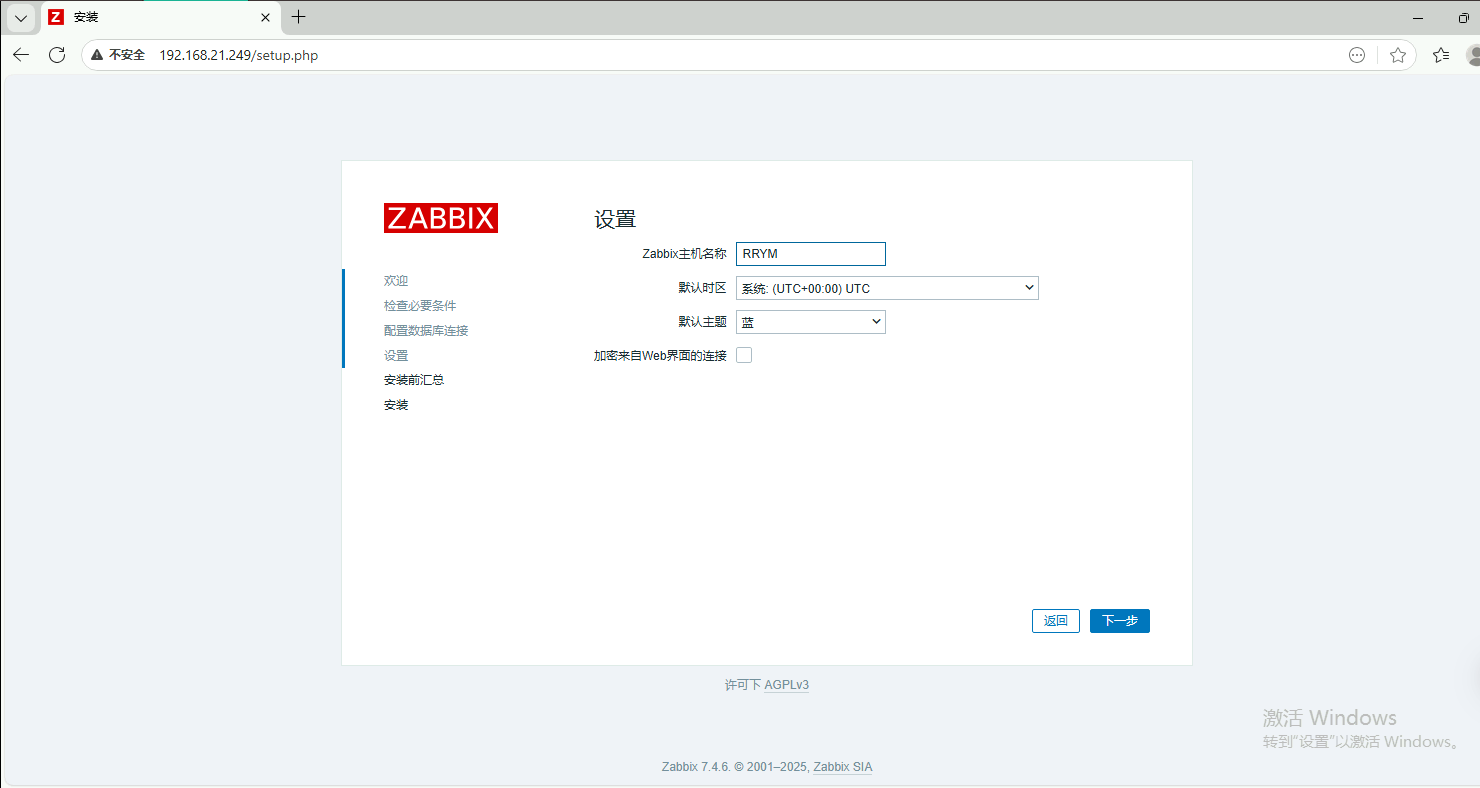
Task: Click the 下一步 button
Action: click(1119, 621)
